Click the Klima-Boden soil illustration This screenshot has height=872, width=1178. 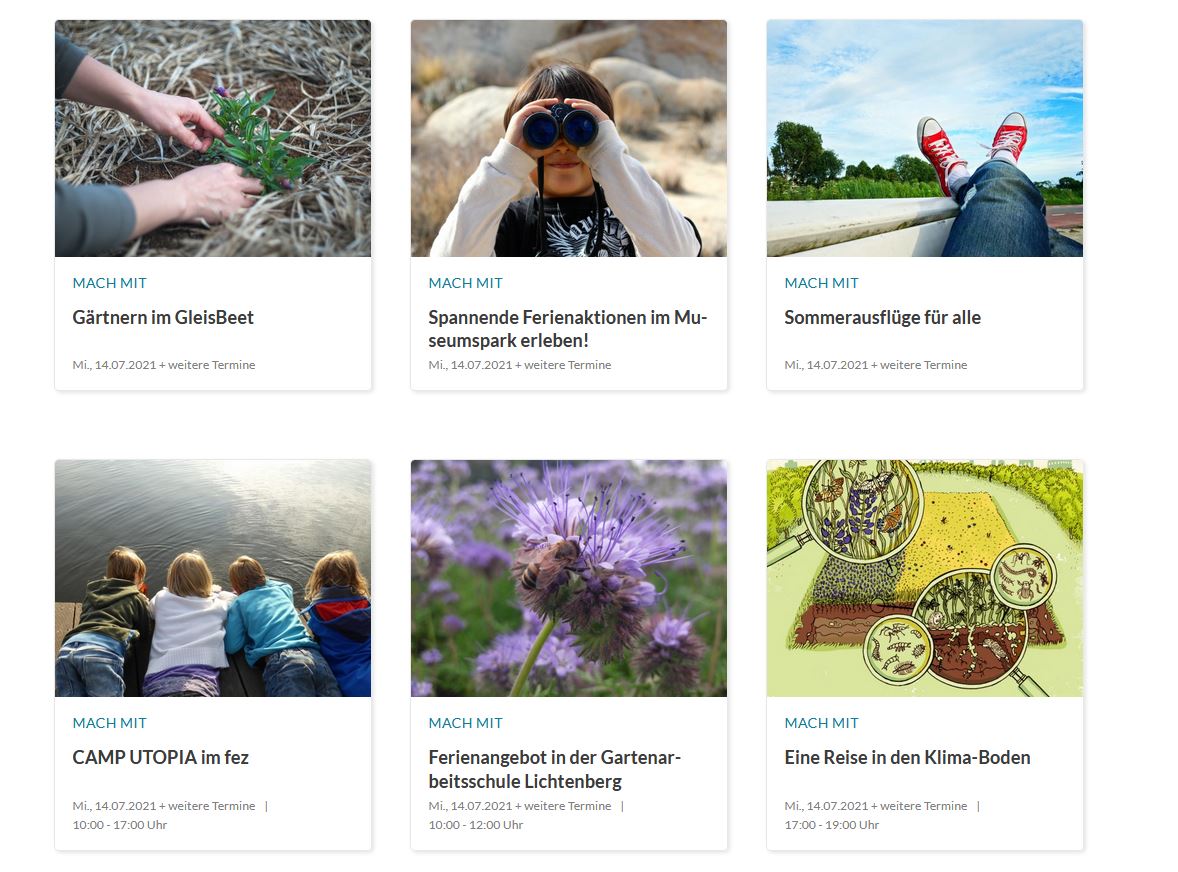pyautogui.click(x=925, y=578)
